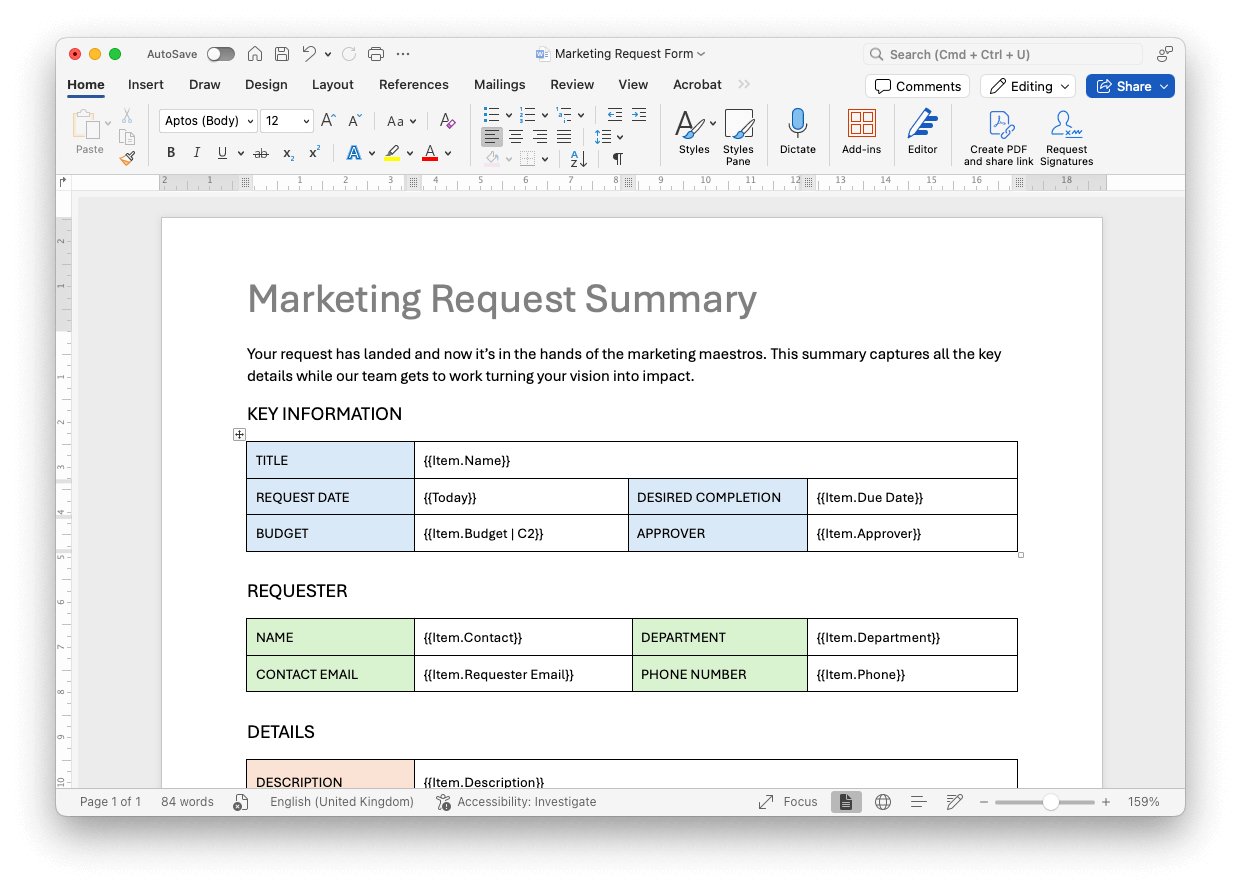The image size is (1241, 890).
Task: Click the 84 words count
Action: click(x=187, y=802)
